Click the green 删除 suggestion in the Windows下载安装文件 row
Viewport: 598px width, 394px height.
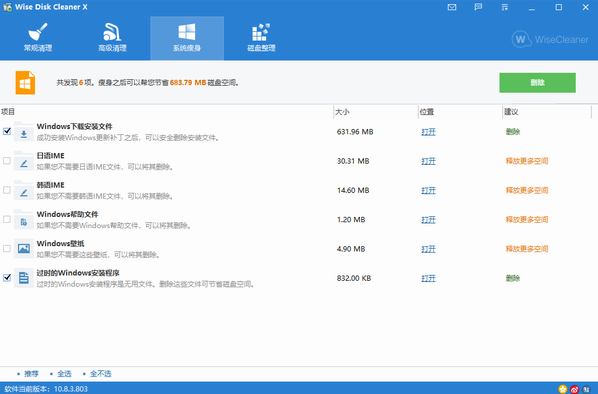(x=513, y=132)
